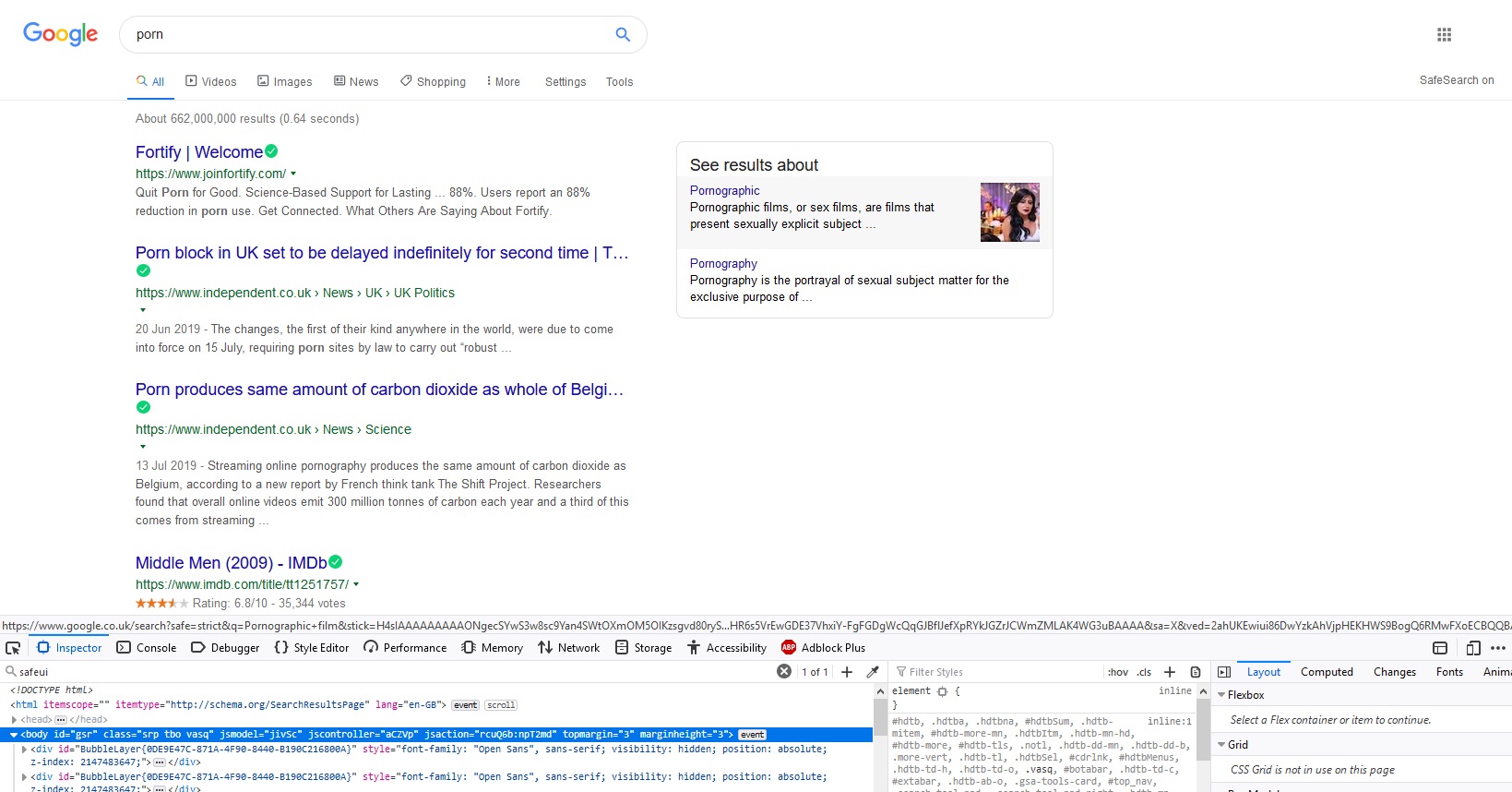Switch to the Computed sidebar tab
The width and height of the screenshot is (1512, 792).
(x=1327, y=672)
